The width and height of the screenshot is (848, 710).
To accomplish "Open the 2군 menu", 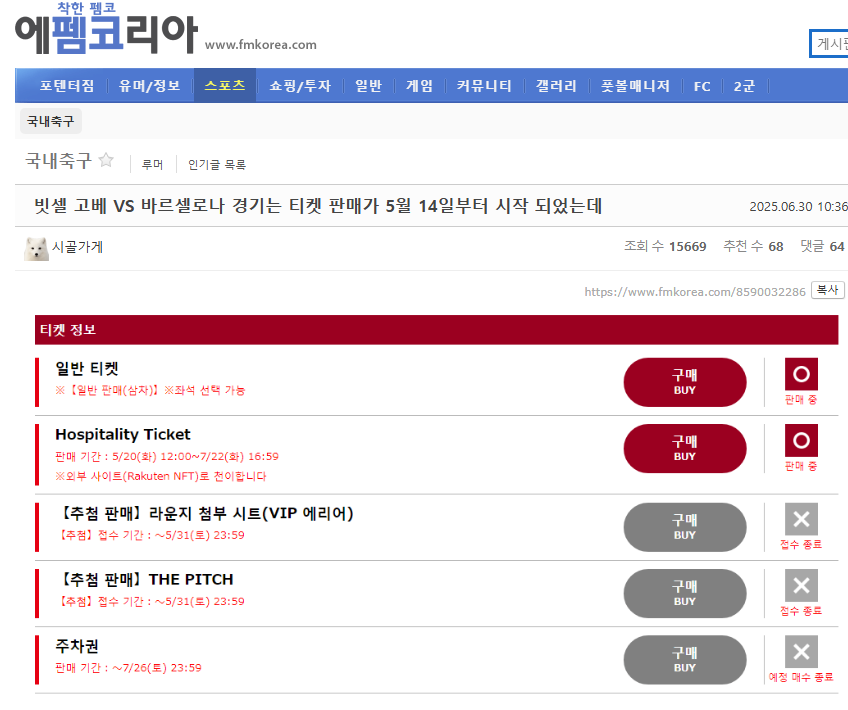I will [744, 86].
